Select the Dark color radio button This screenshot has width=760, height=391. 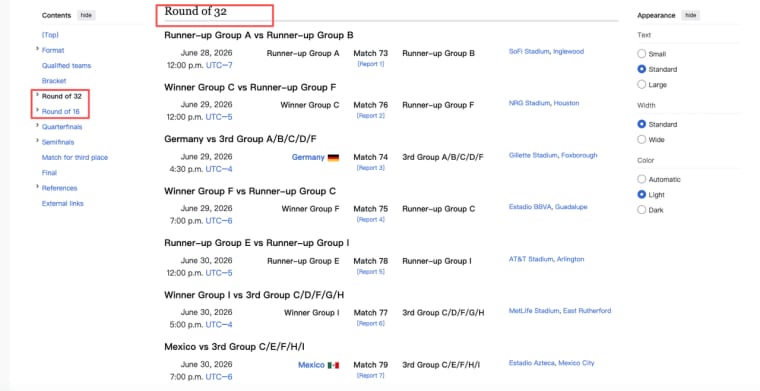[642, 210]
